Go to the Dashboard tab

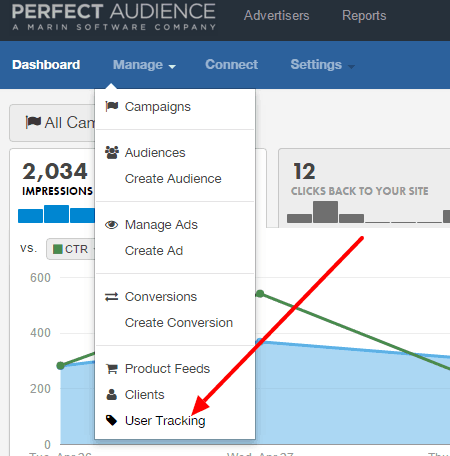pyautogui.click(x=46, y=65)
